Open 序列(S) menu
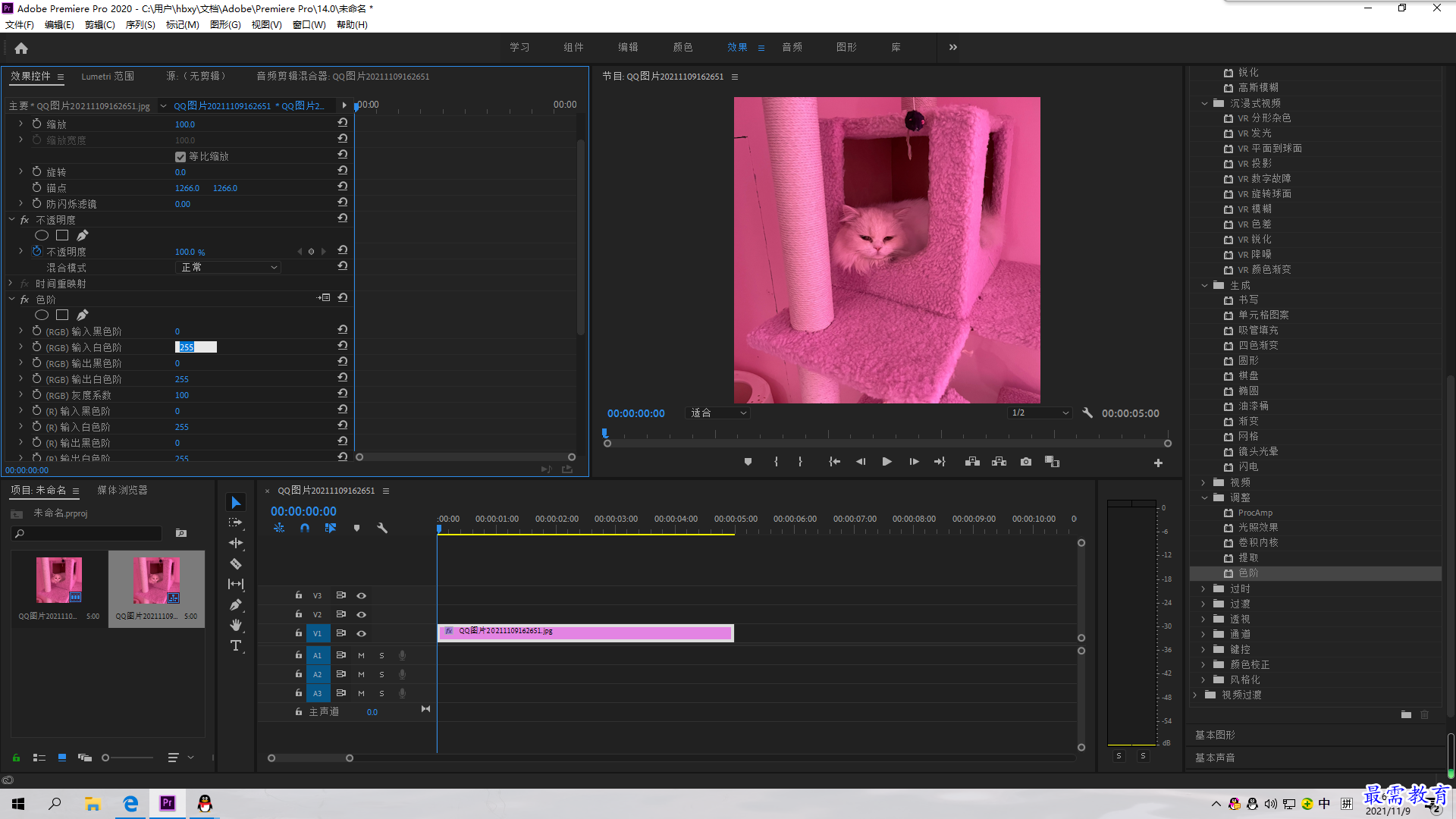The image size is (1456, 819). [x=140, y=25]
